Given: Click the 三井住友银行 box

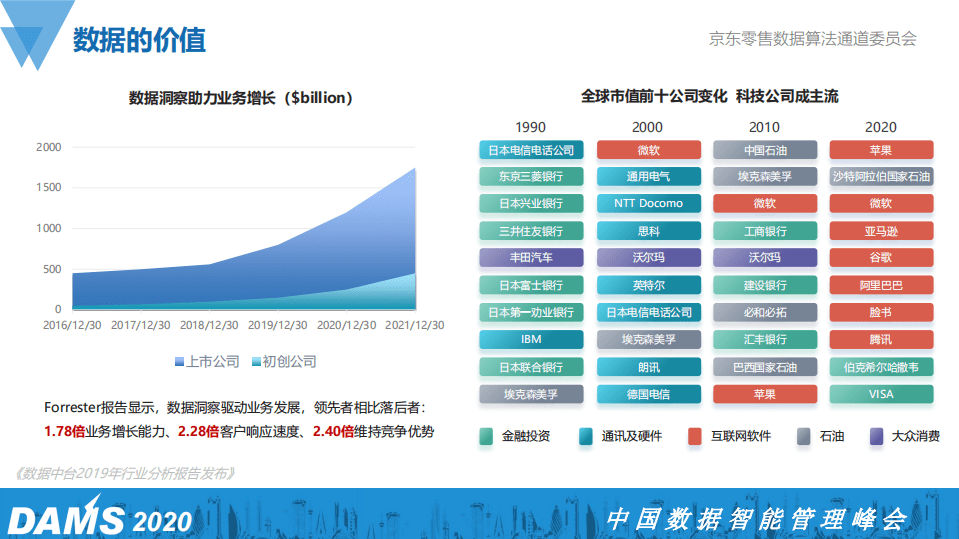Looking at the screenshot, I should [531, 231].
